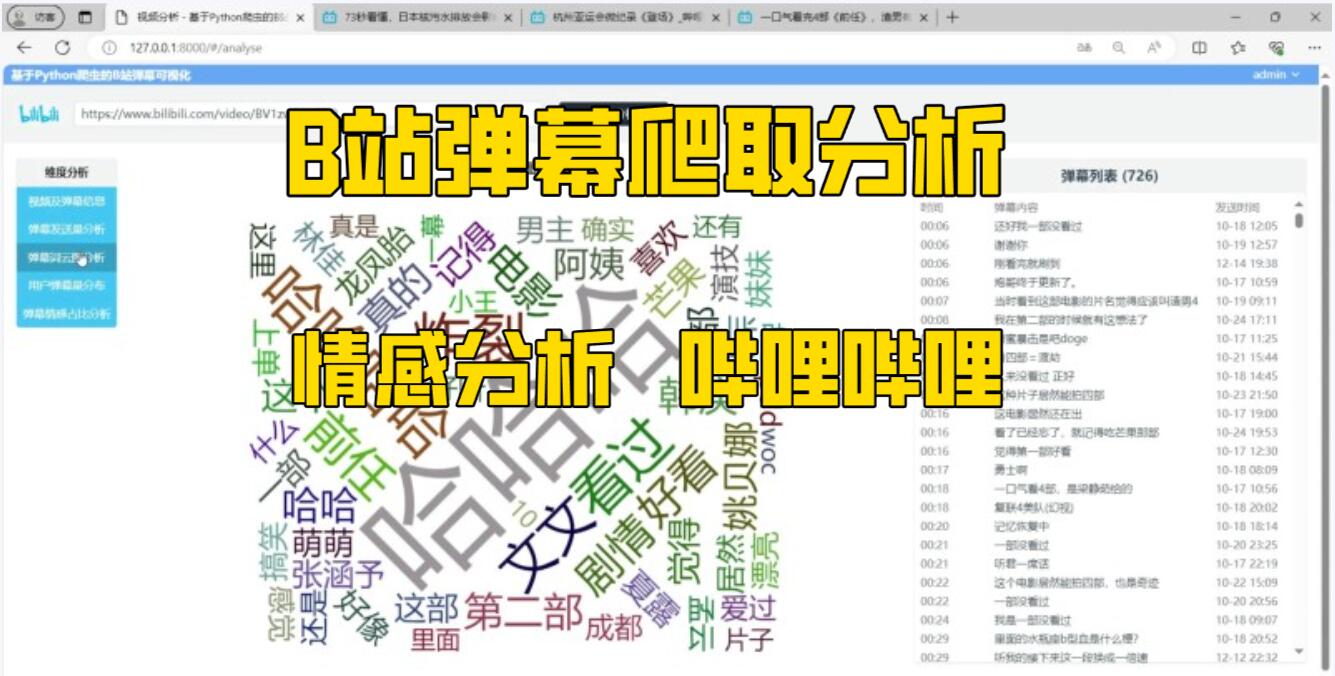View site info icon in address bar
This screenshot has height=676, width=1335.
pyautogui.click(x=109, y=47)
